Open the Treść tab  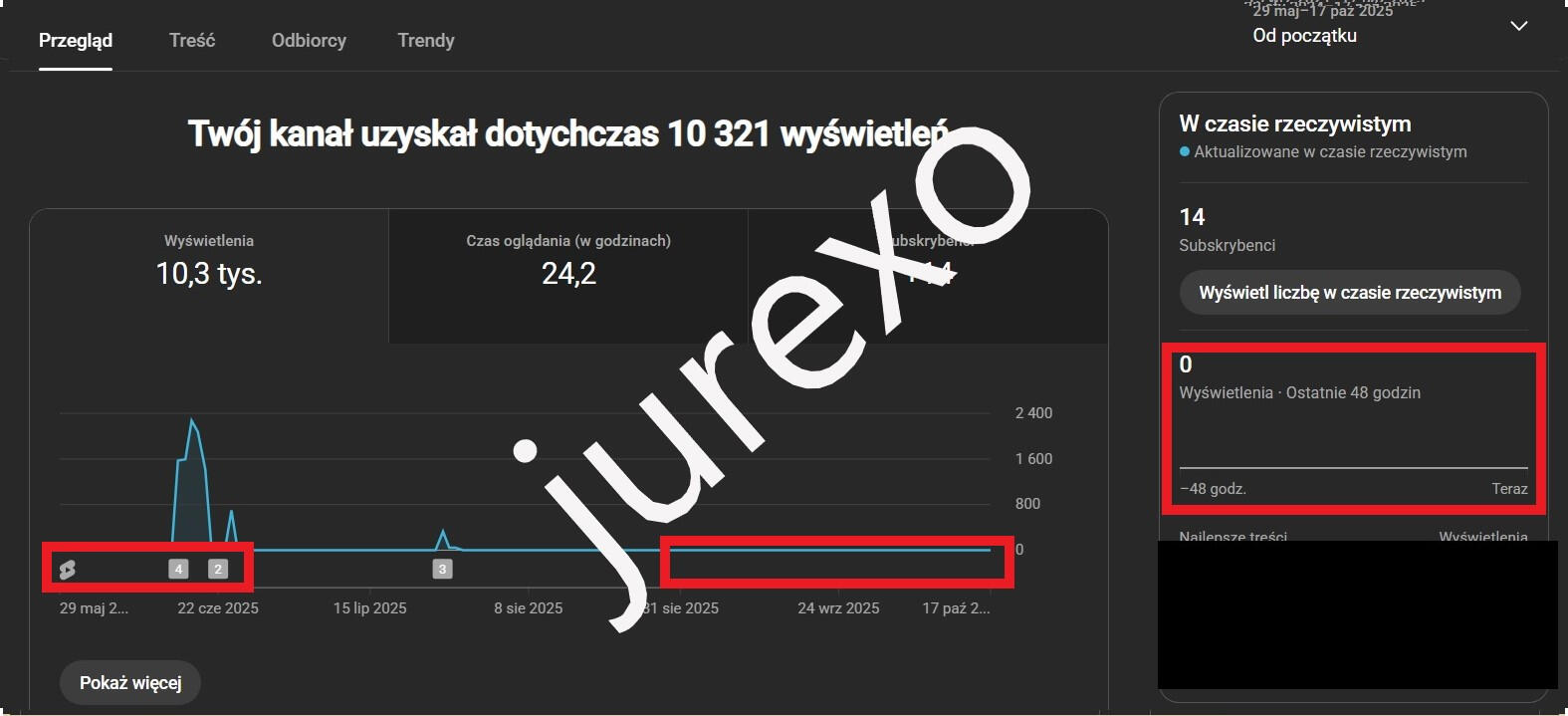click(192, 41)
